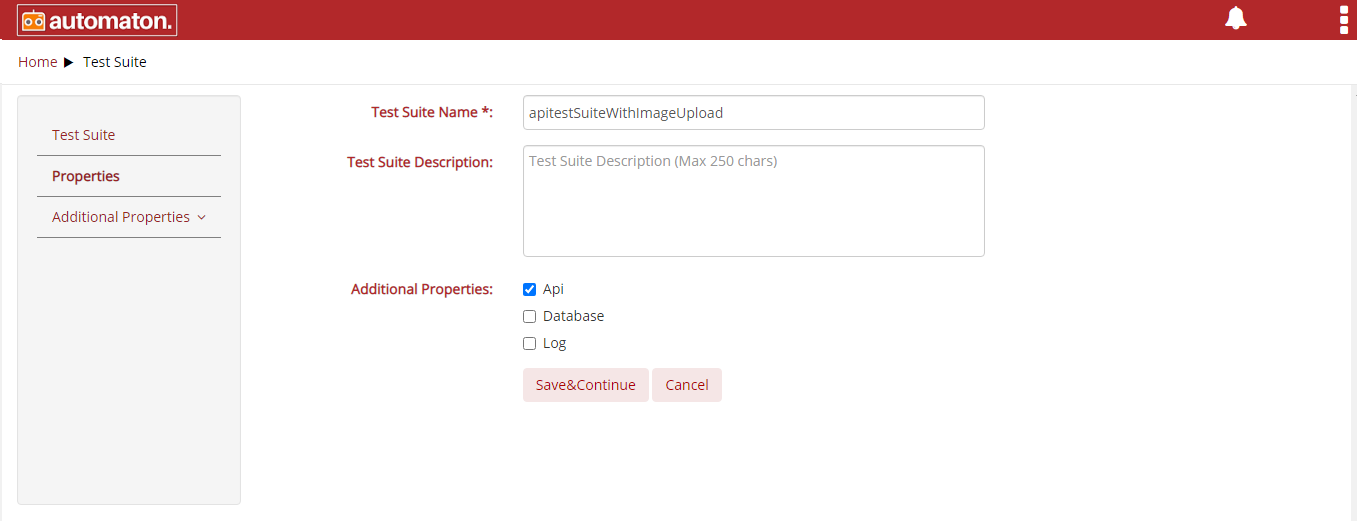Enable the Database checkbox
The width and height of the screenshot is (1357, 521).
530,317
